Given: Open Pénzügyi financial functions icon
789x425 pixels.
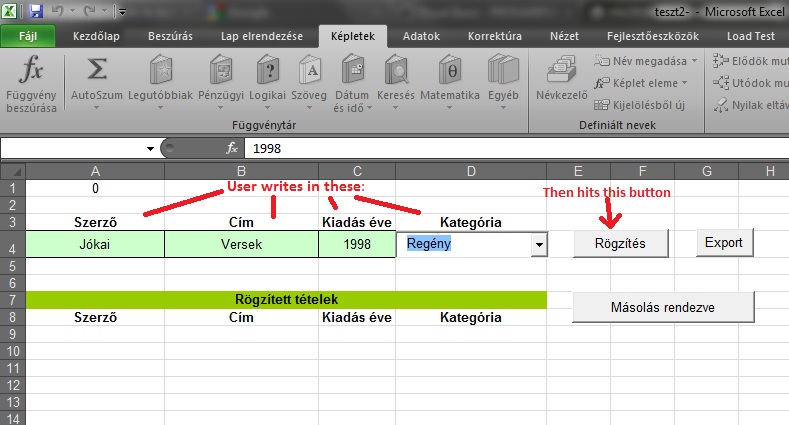Looking at the screenshot, I should tap(220, 69).
